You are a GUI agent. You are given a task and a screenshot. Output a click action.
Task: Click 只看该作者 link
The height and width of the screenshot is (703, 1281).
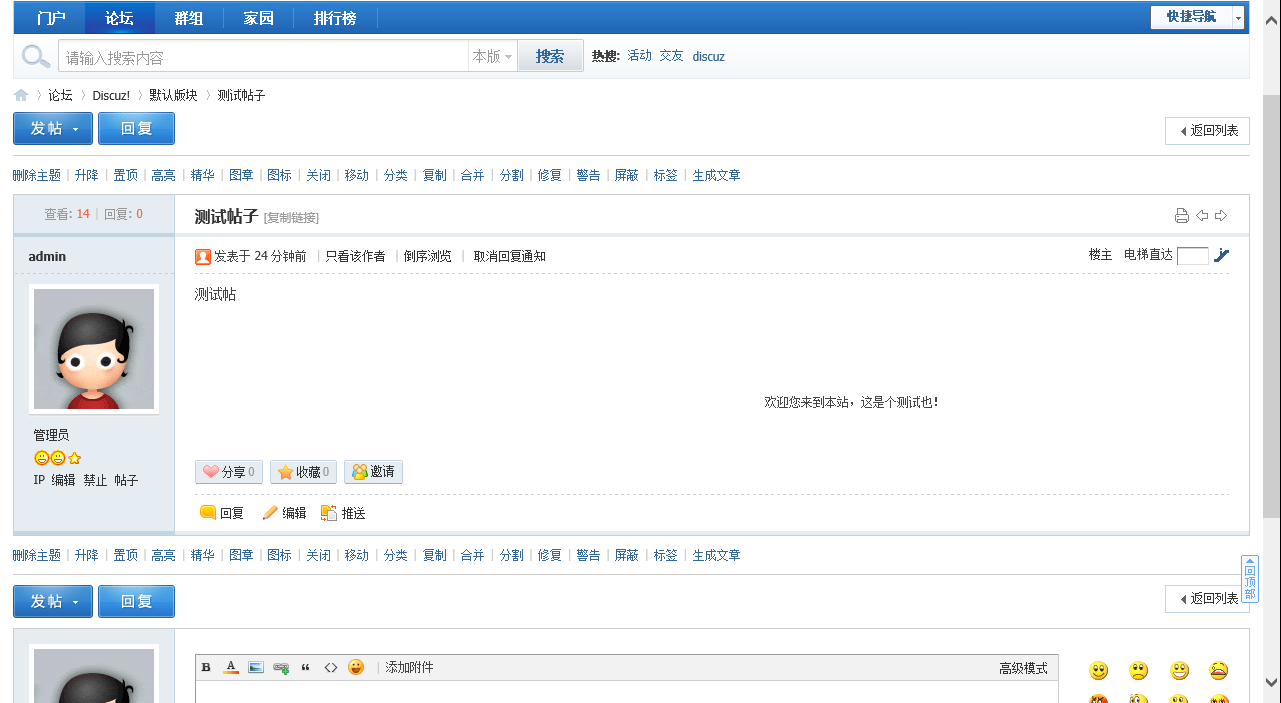pyautogui.click(x=355, y=256)
